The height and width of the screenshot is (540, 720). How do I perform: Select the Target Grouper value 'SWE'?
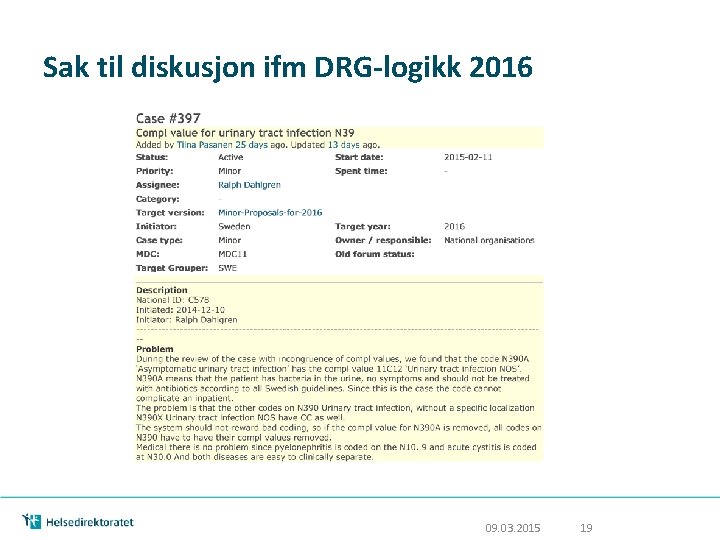(x=227, y=268)
